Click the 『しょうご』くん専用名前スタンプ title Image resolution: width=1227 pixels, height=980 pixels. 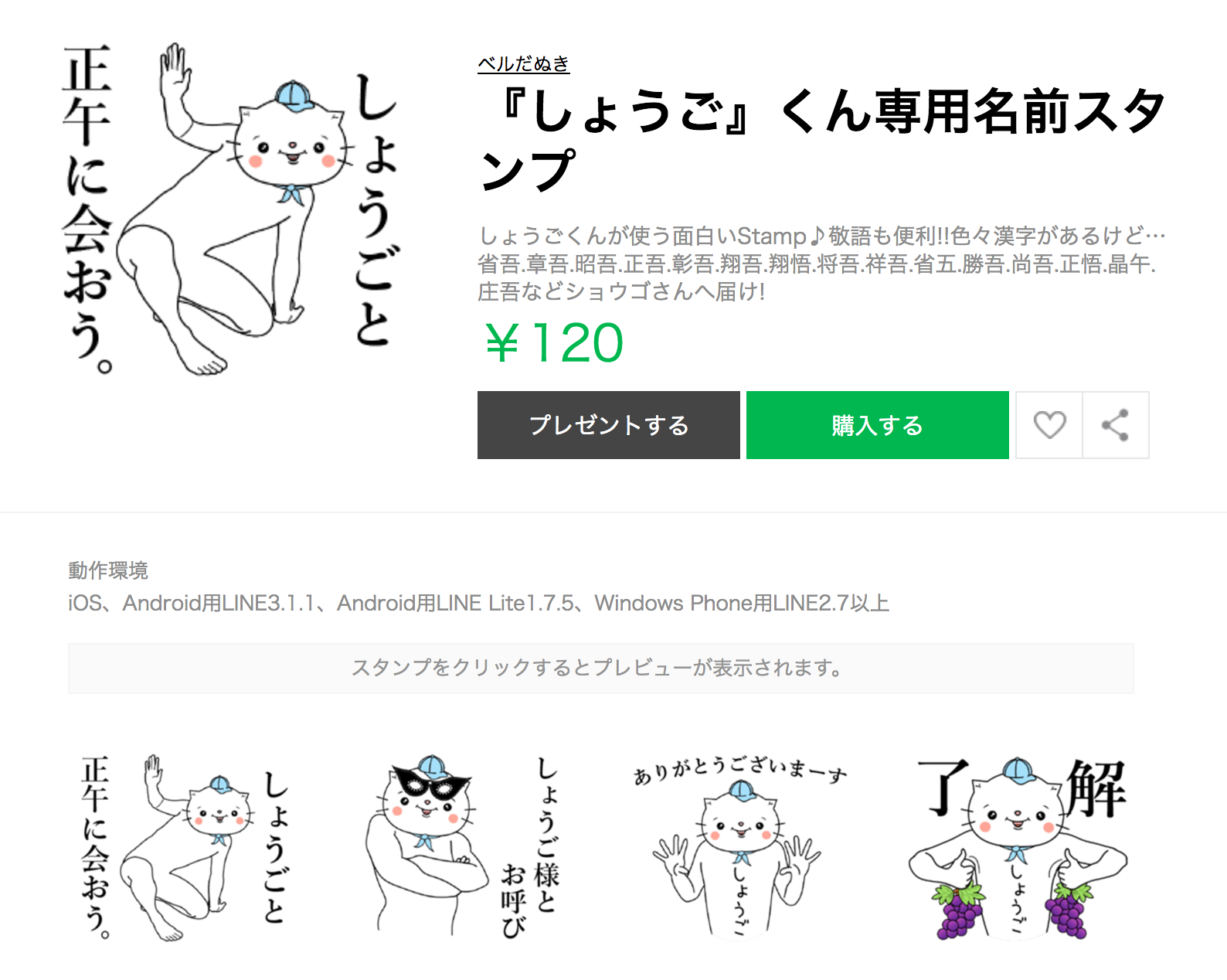(822, 141)
